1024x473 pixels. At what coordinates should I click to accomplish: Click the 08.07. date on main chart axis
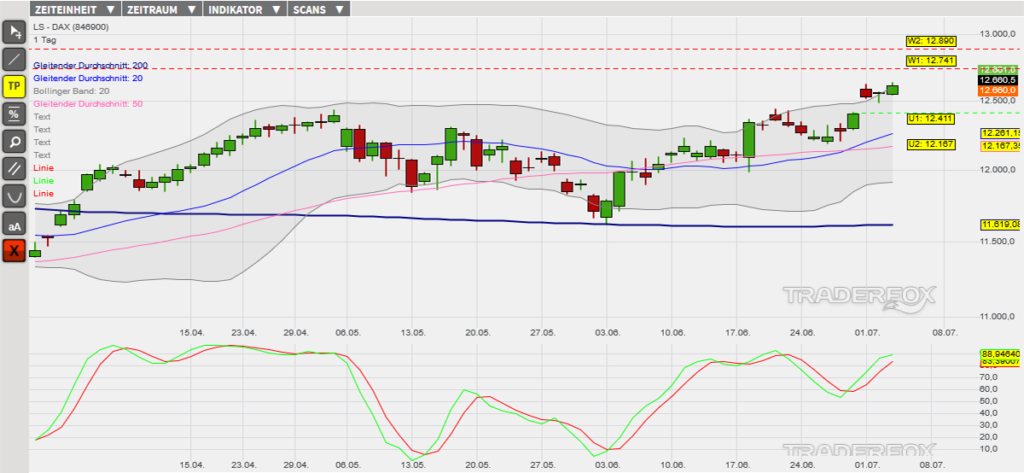[x=944, y=333]
